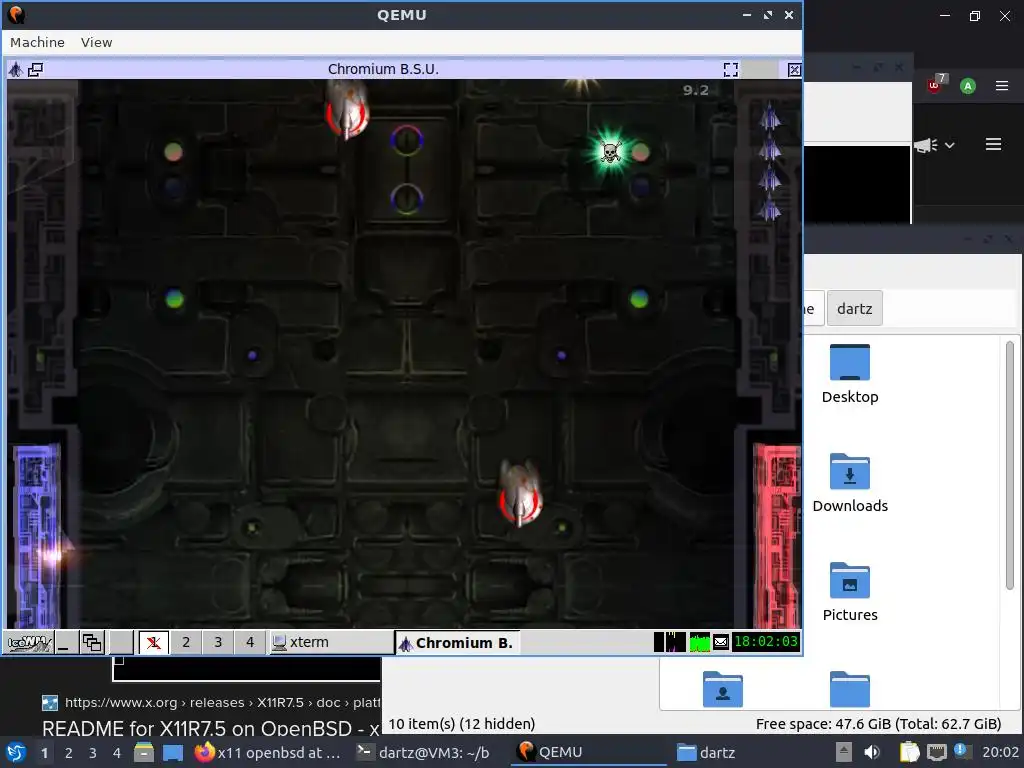This screenshot has width=1024, height=768.
Task: Switch to IceWM workspace 4
Action: pos(250,643)
